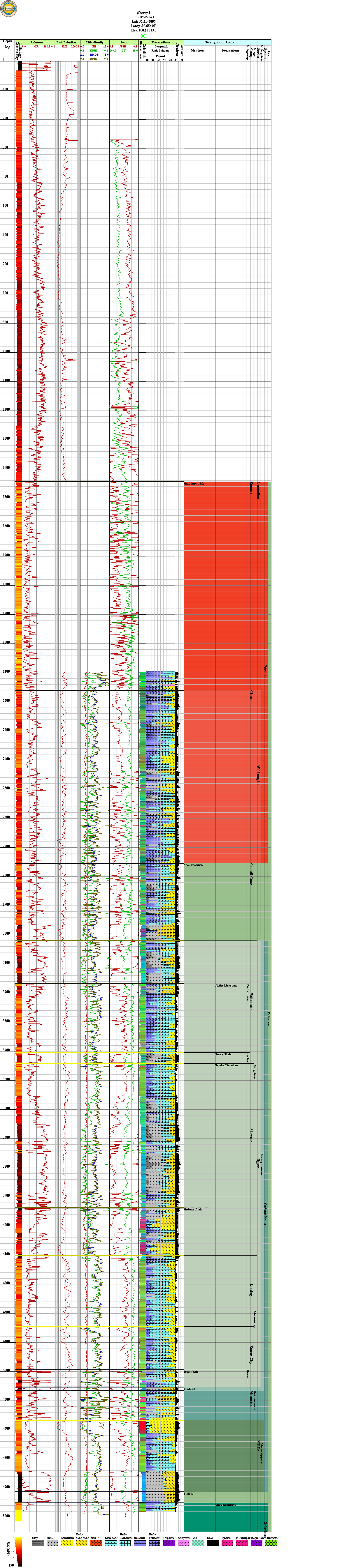Viewport: 344px width, 1568px height.
Task: Click the survey seal logo at top left
Action: [9, 8]
